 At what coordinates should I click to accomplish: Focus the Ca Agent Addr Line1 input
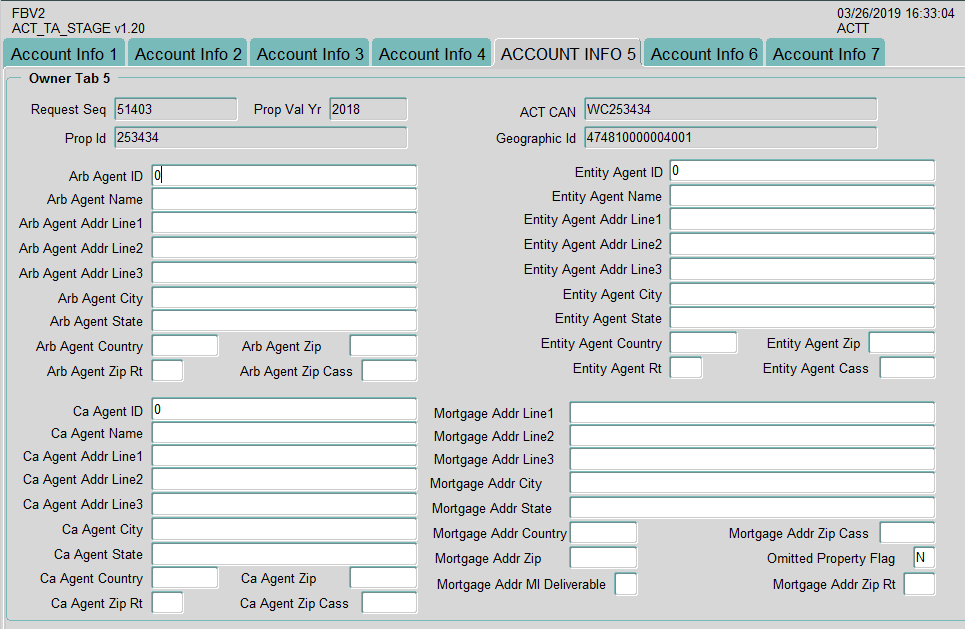tap(284, 456)
